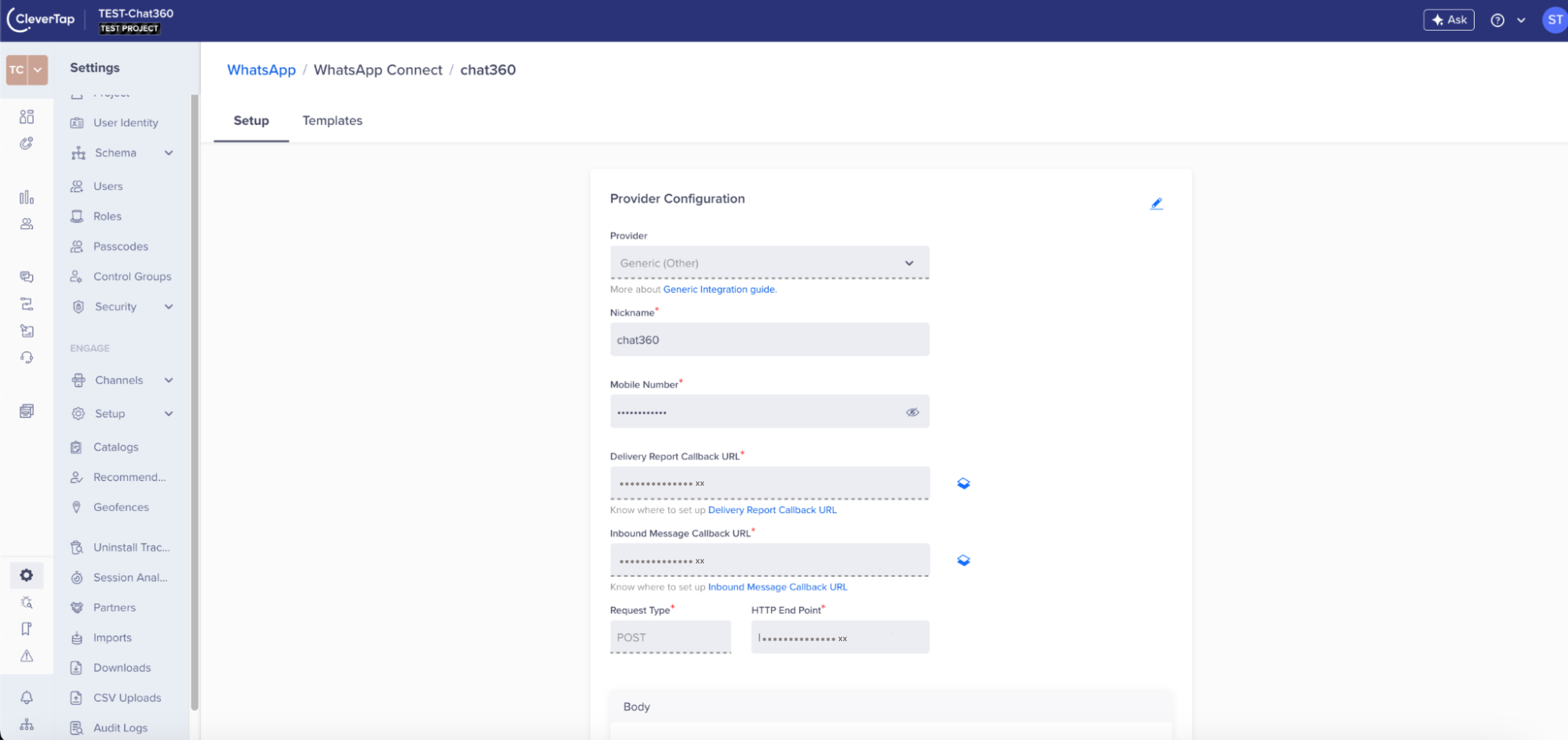Open Control Groups settings
Image resolution: width=1568 pixels, height=740 pixels.
[132, 276]
